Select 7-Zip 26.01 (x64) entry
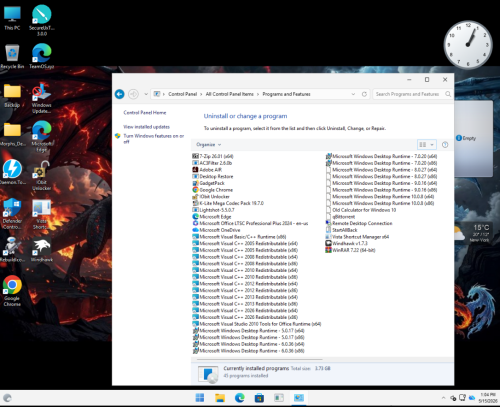 click(213, 156)
